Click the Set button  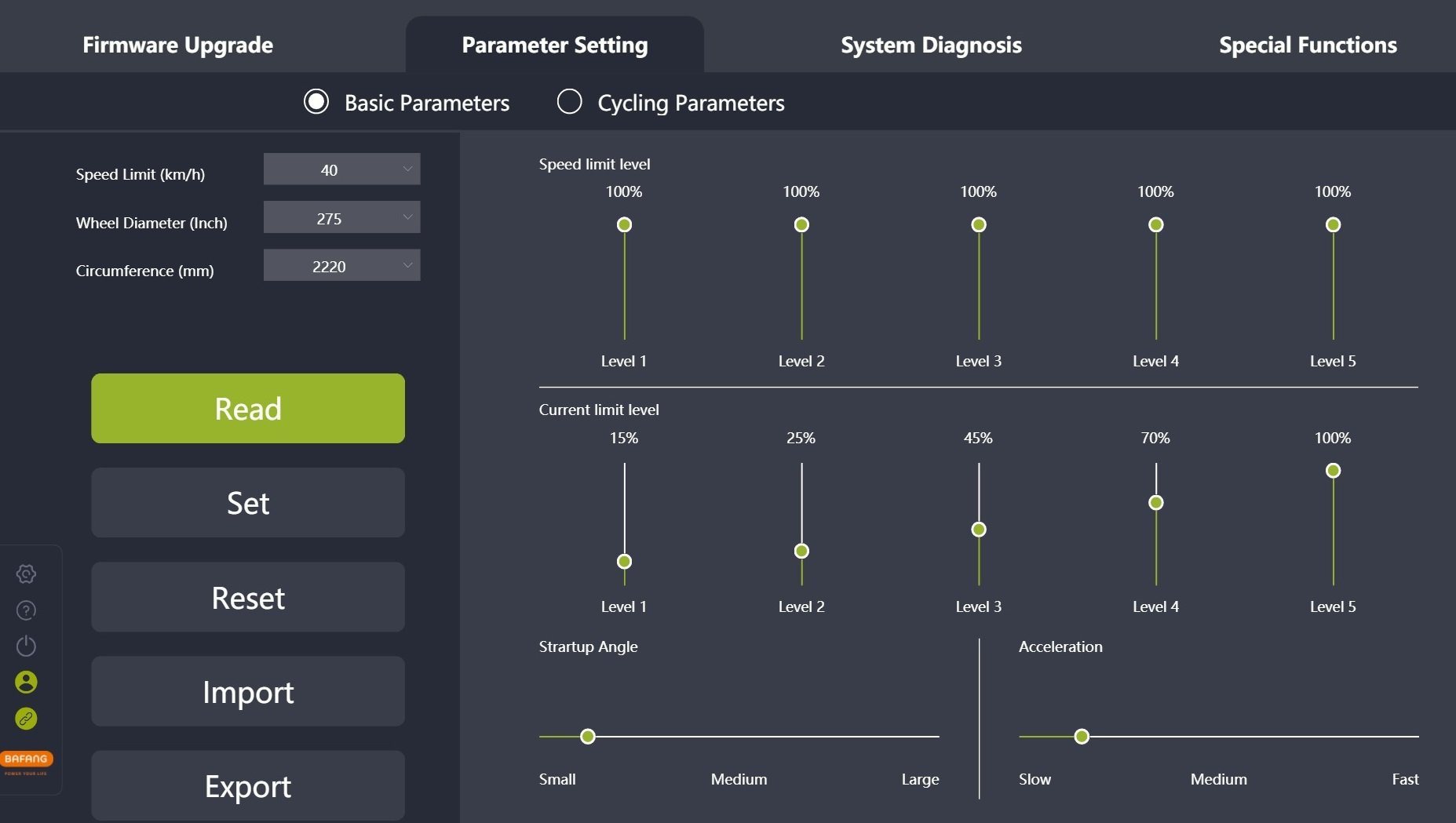[x=248, y=503]
